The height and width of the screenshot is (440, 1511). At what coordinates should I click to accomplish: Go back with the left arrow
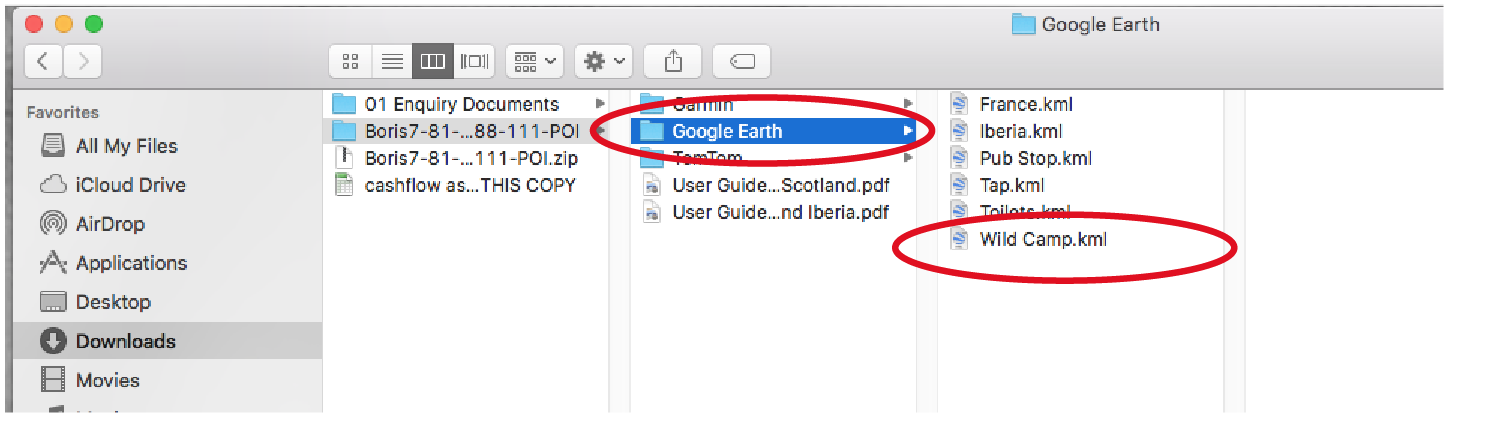point(43,62)
